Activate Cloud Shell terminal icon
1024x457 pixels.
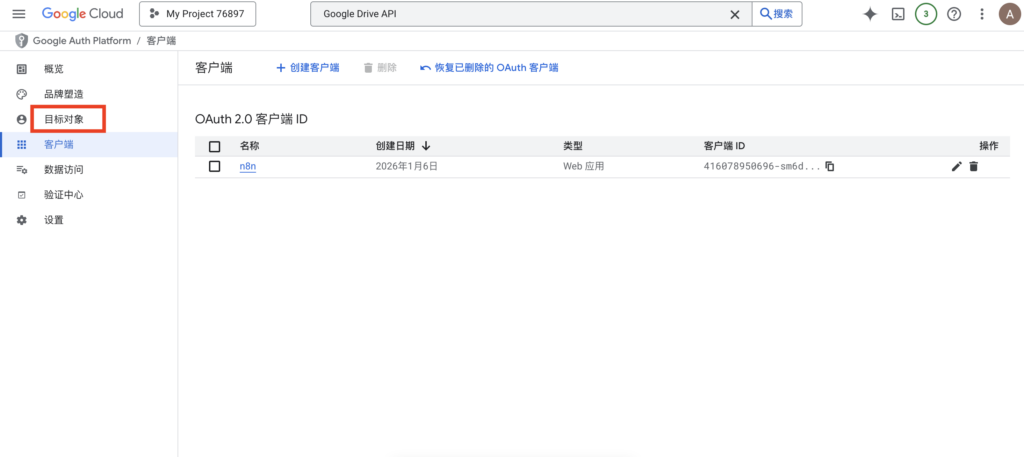pyautogui.click(x=898, y=14)
